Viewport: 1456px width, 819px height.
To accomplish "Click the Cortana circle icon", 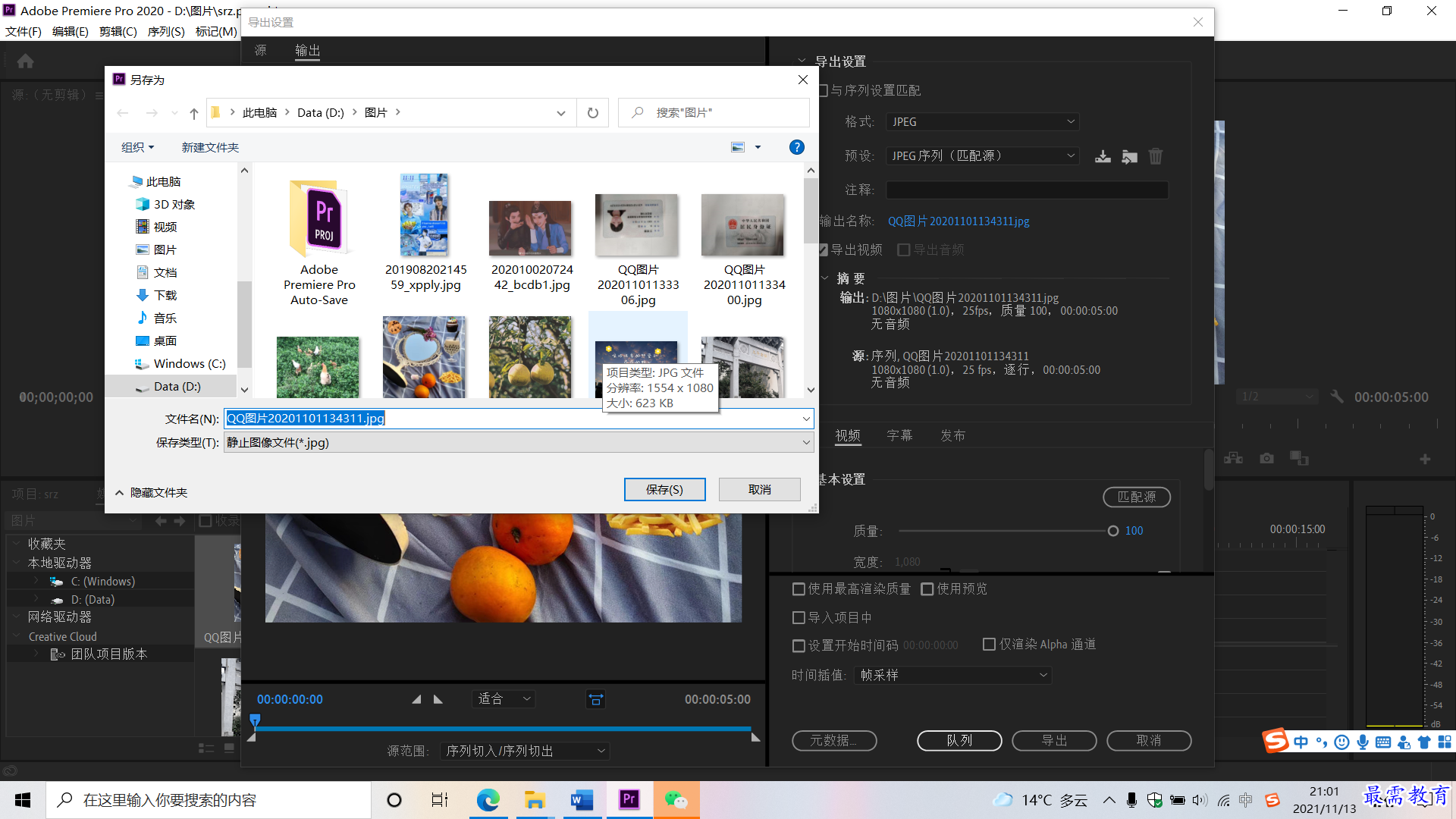I will [394, 799].
